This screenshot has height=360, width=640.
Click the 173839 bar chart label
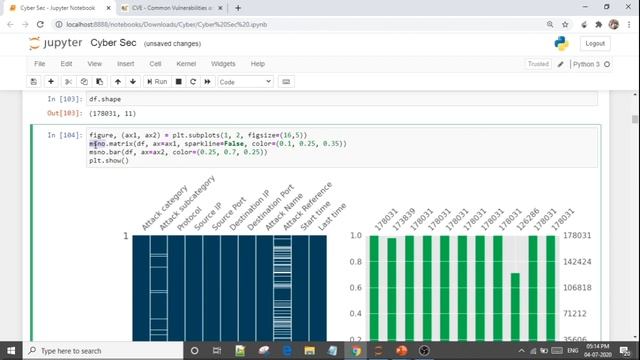tap(404, 219)
